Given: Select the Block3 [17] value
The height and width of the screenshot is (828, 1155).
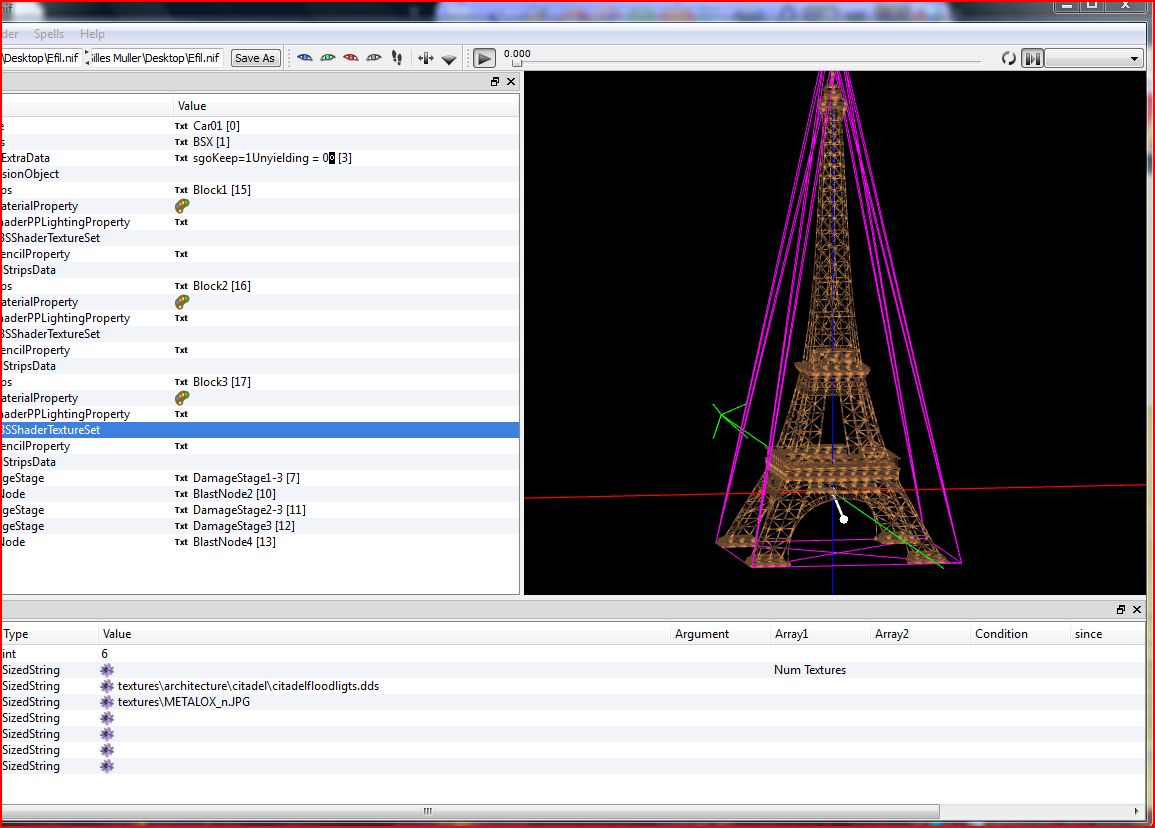Looking at the screenshot, I should coord(222,382).
